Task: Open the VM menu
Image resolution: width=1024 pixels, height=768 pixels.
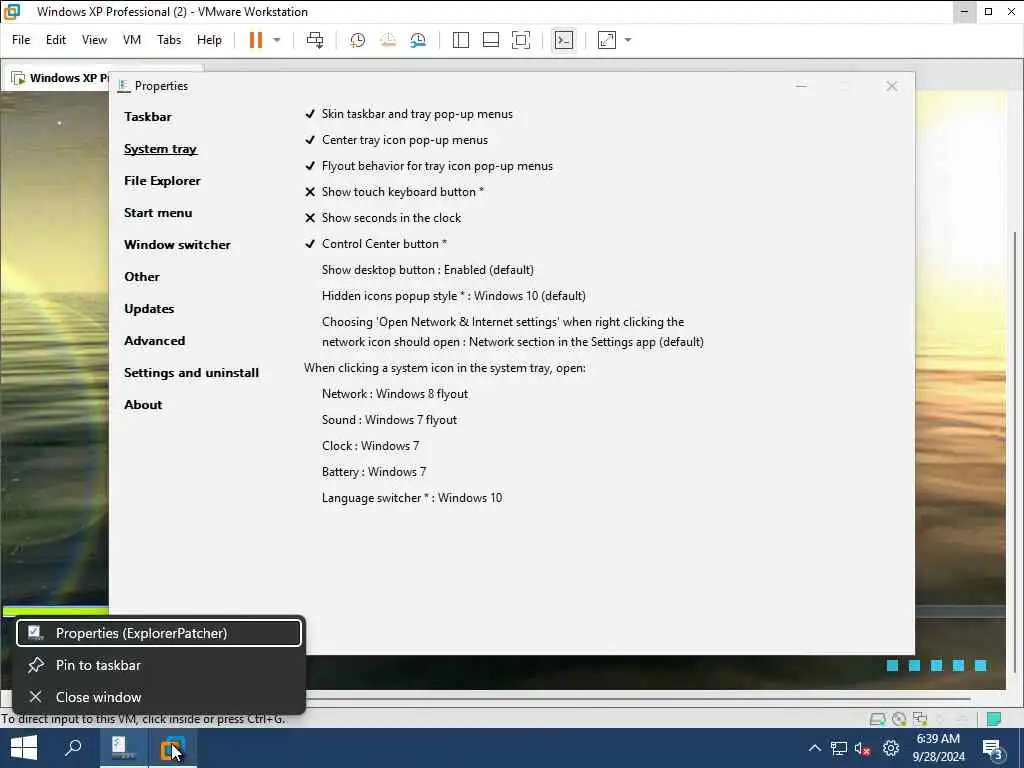Action: [x=132, y=40]
